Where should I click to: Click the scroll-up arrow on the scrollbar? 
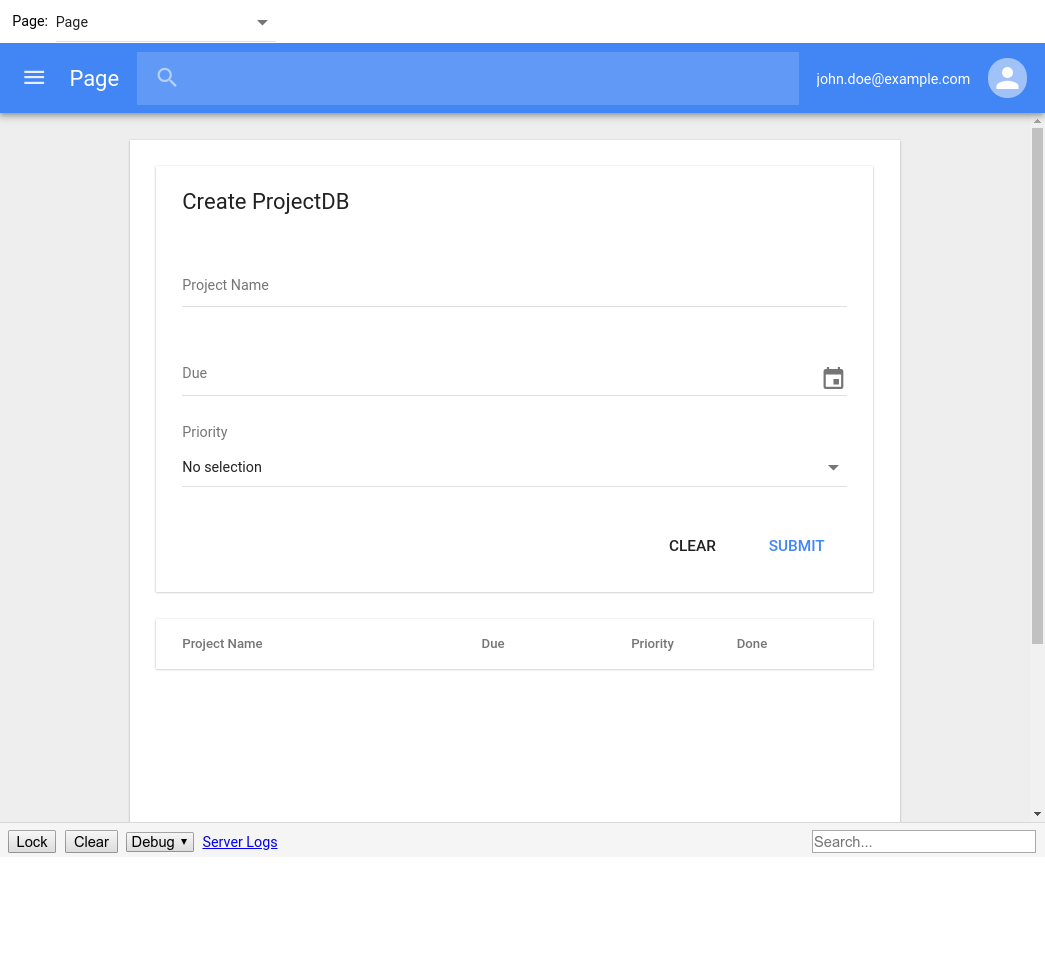1037,119
